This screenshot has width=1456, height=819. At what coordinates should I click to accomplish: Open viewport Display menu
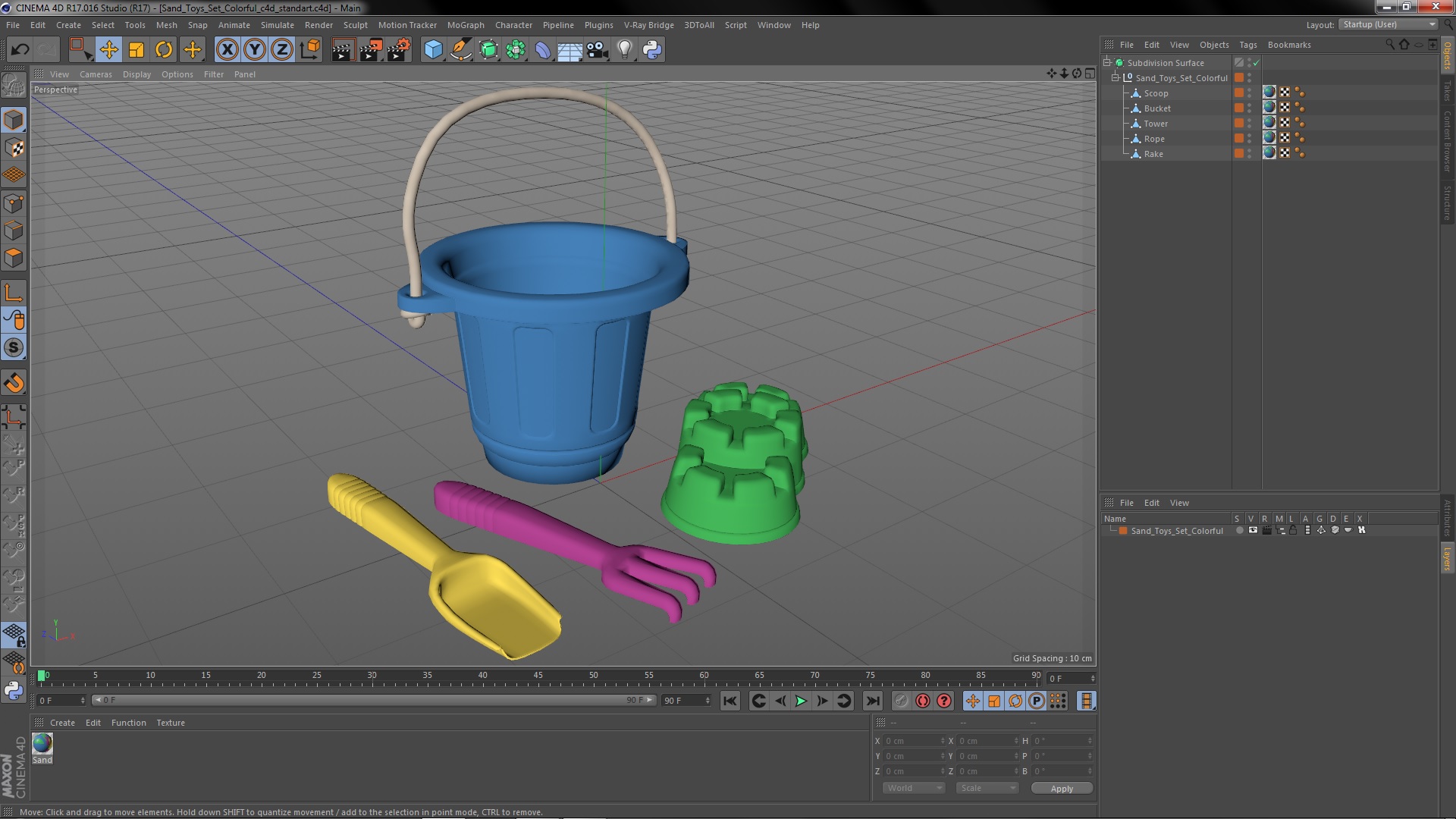136,74
